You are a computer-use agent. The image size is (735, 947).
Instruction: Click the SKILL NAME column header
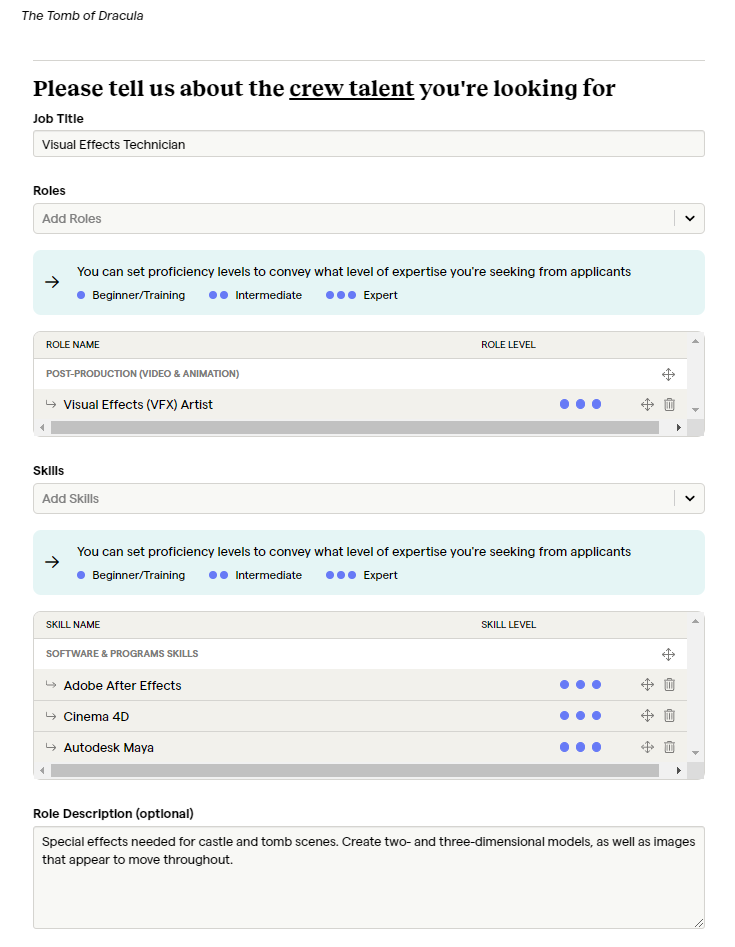(x=72, y=625)
